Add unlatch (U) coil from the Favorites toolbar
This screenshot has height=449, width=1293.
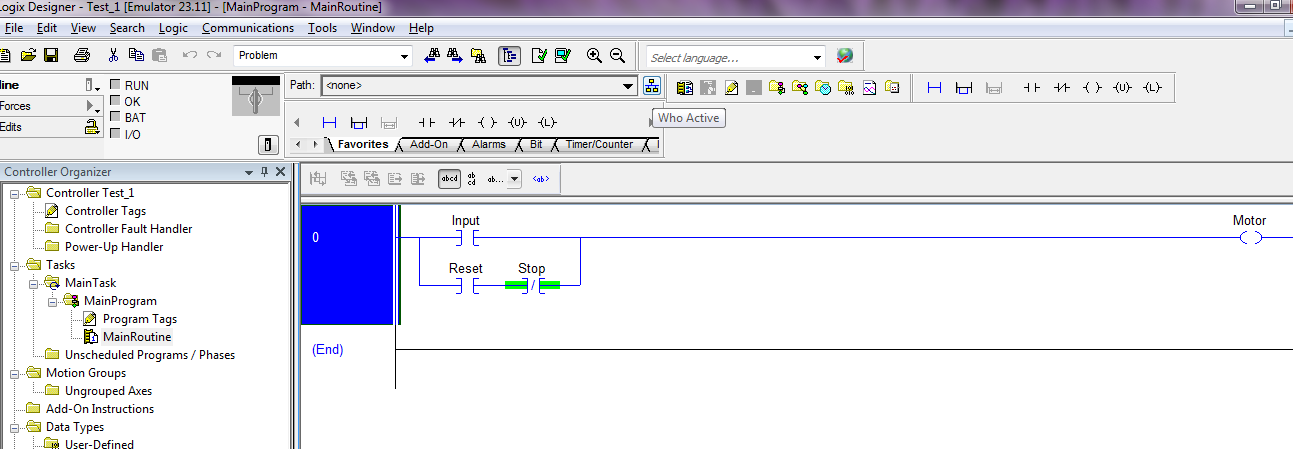[517, 122]
